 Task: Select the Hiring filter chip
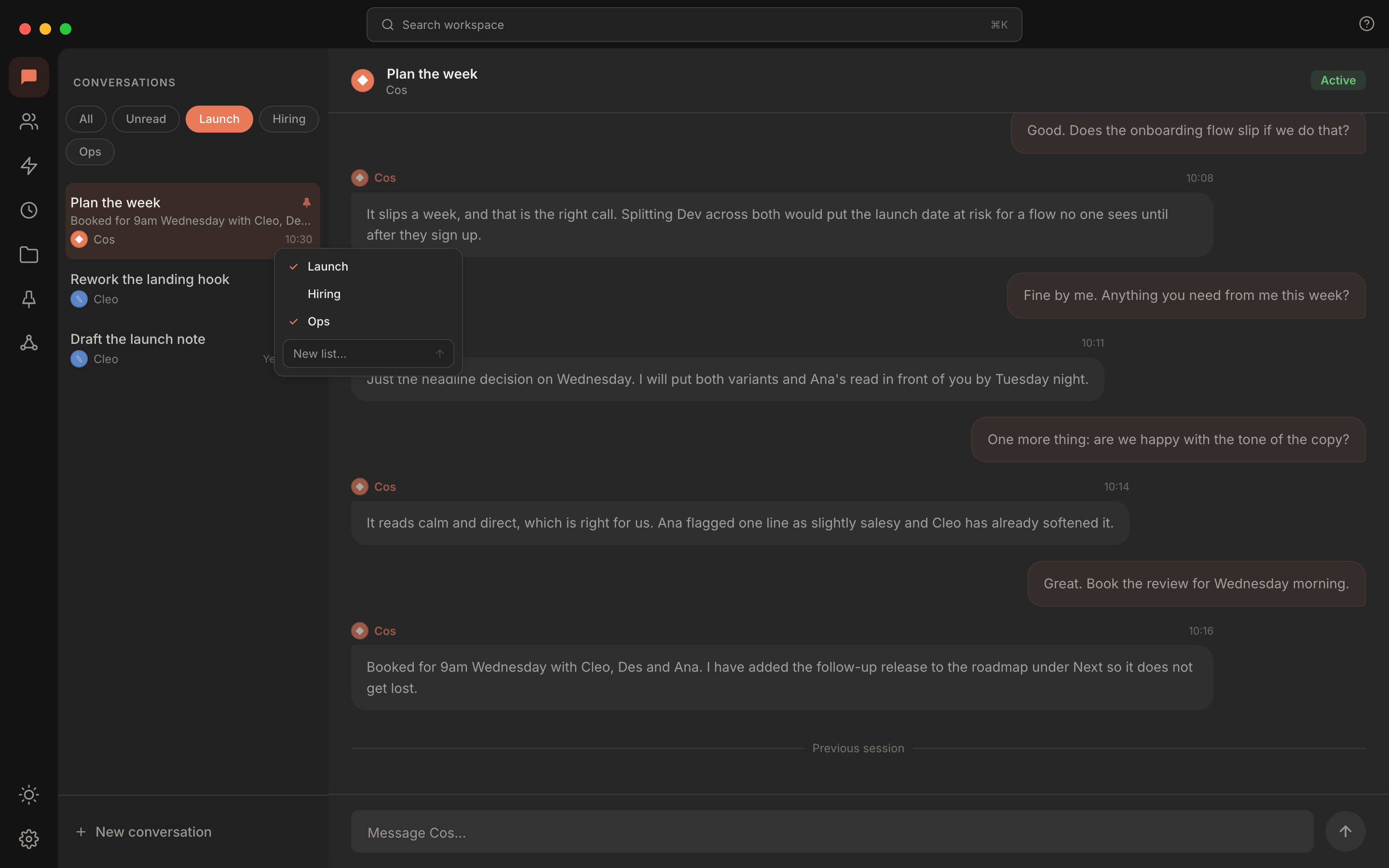tap(289, 119)
